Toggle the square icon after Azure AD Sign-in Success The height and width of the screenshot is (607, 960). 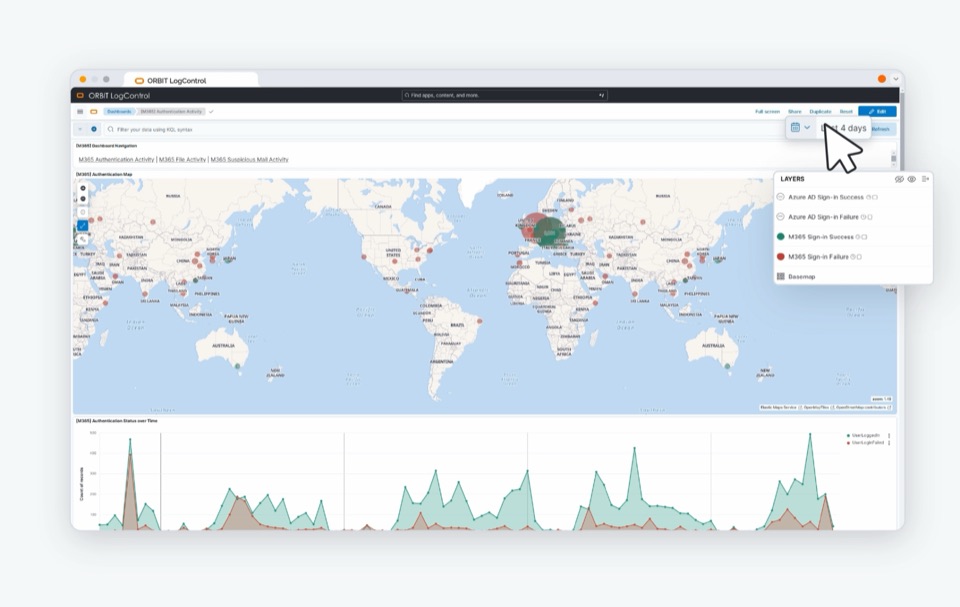pyautogui.click(x=874, y=197)
